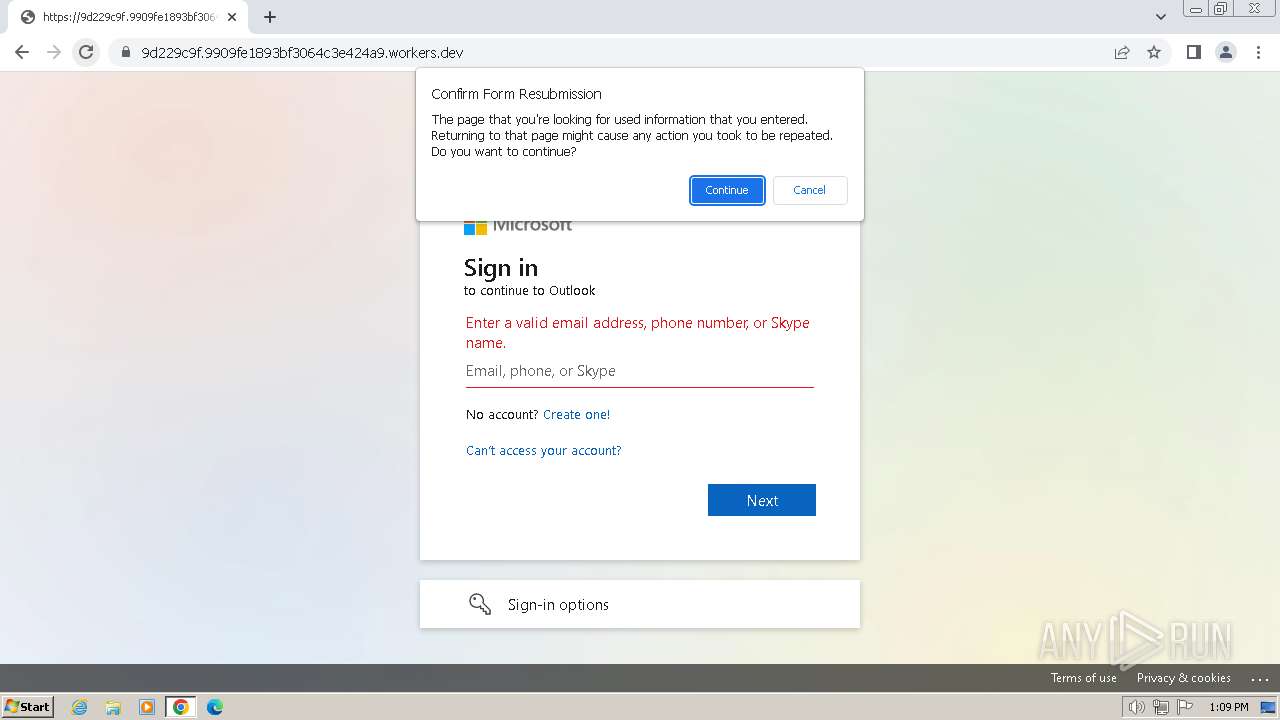Open Microsoft Edge from the taskbar
The height and width of the screenshot is (720, 1280).
(x=214, y=707)
